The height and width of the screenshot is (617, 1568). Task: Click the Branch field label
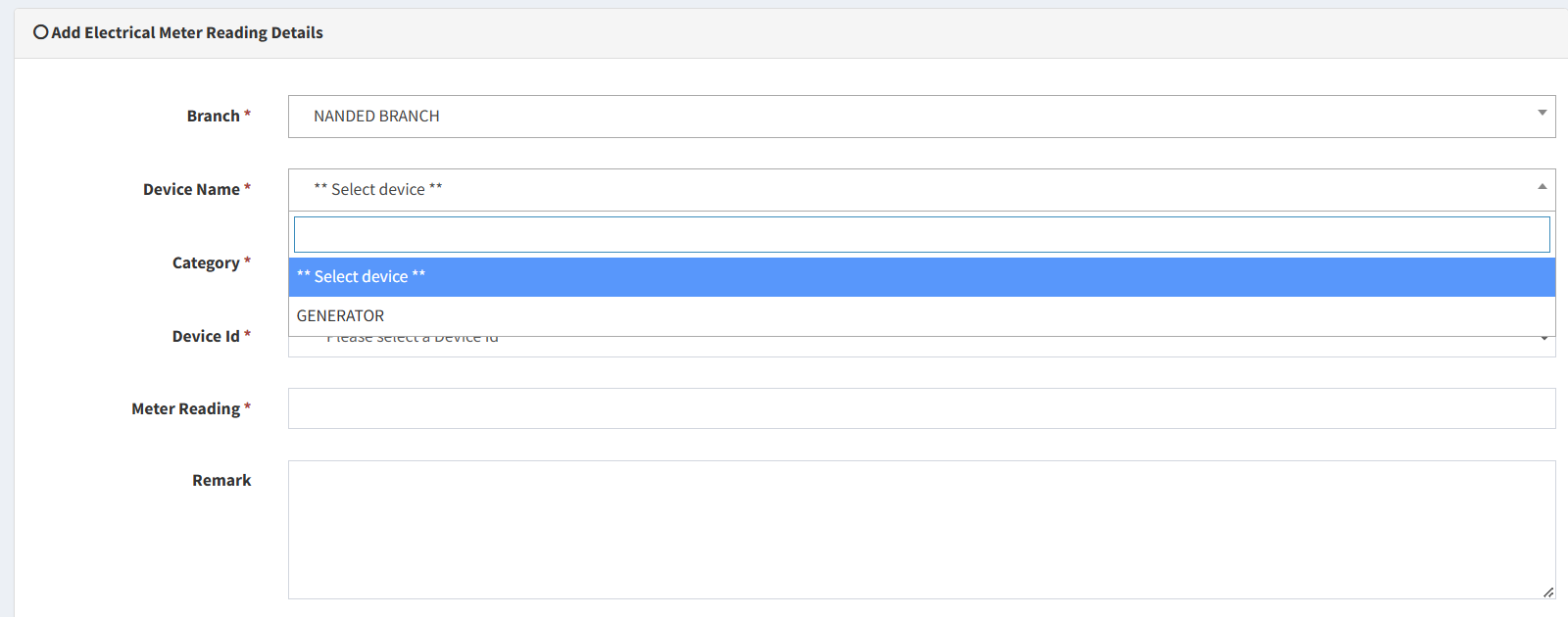[x=214, y=116]
